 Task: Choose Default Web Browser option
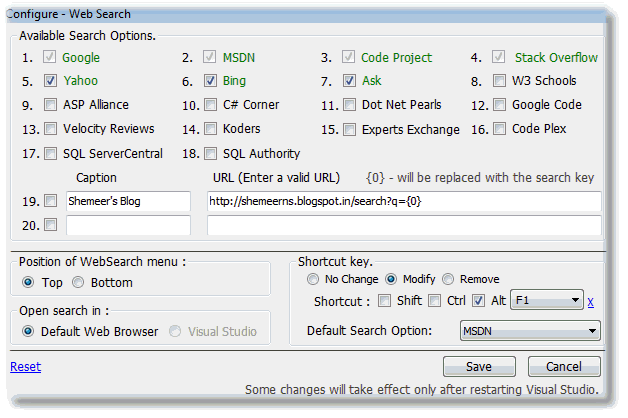click(x=28, y=331)
